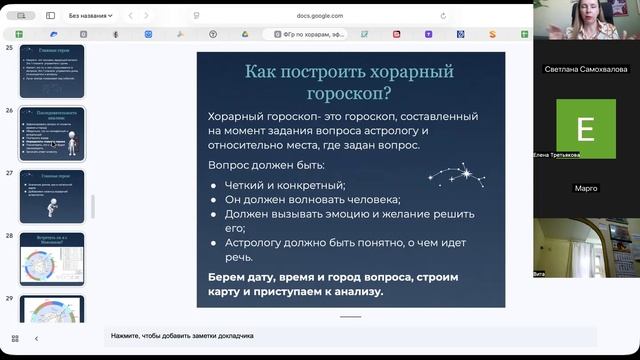Select slide 26 thumbnail
This screenshot has height=360, width=640.
point(52,134)
